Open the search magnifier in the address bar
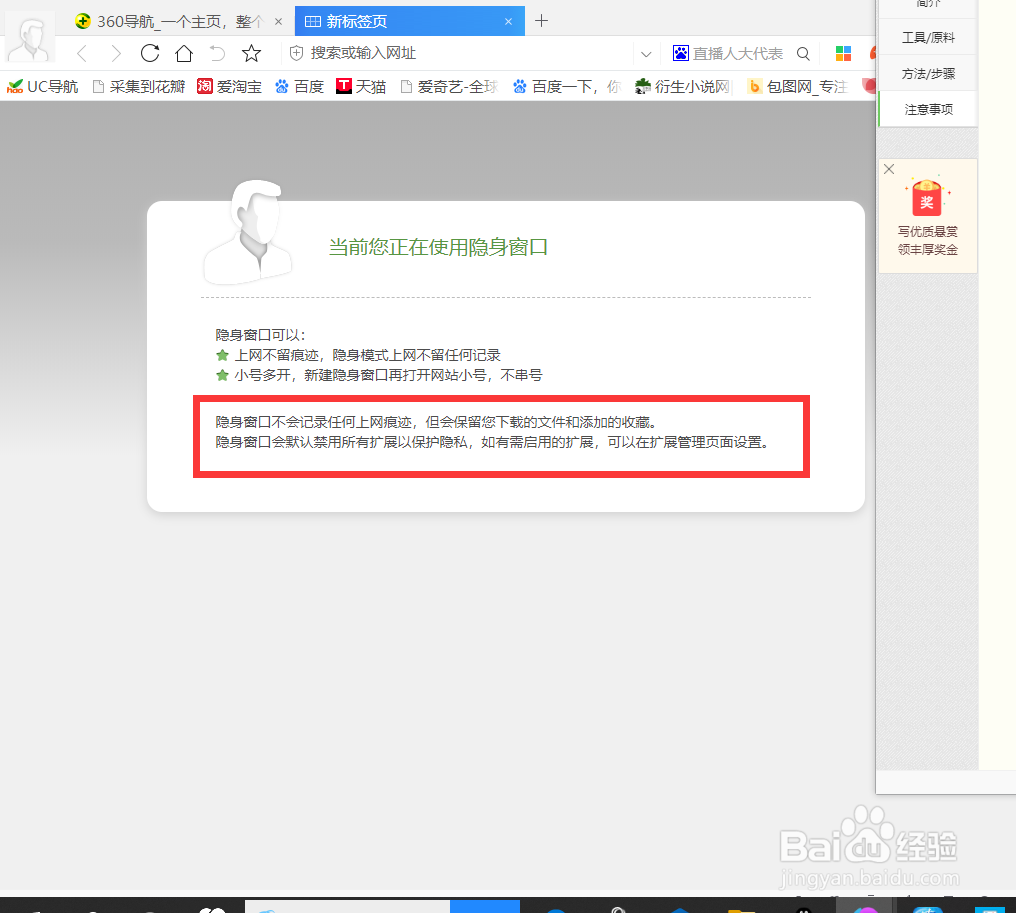The image size is (1016, 913). click(x=803, y=54)
